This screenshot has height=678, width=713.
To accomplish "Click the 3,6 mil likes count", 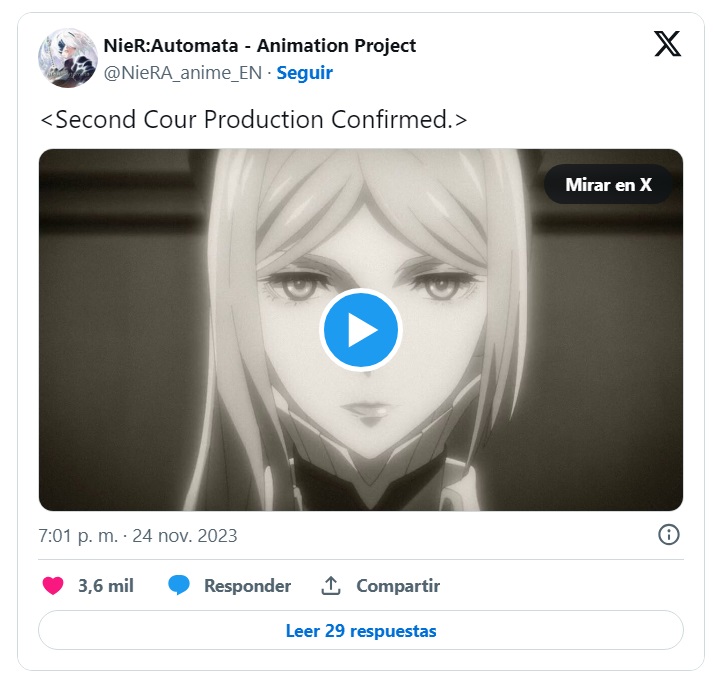I will [x=106, y=586].
